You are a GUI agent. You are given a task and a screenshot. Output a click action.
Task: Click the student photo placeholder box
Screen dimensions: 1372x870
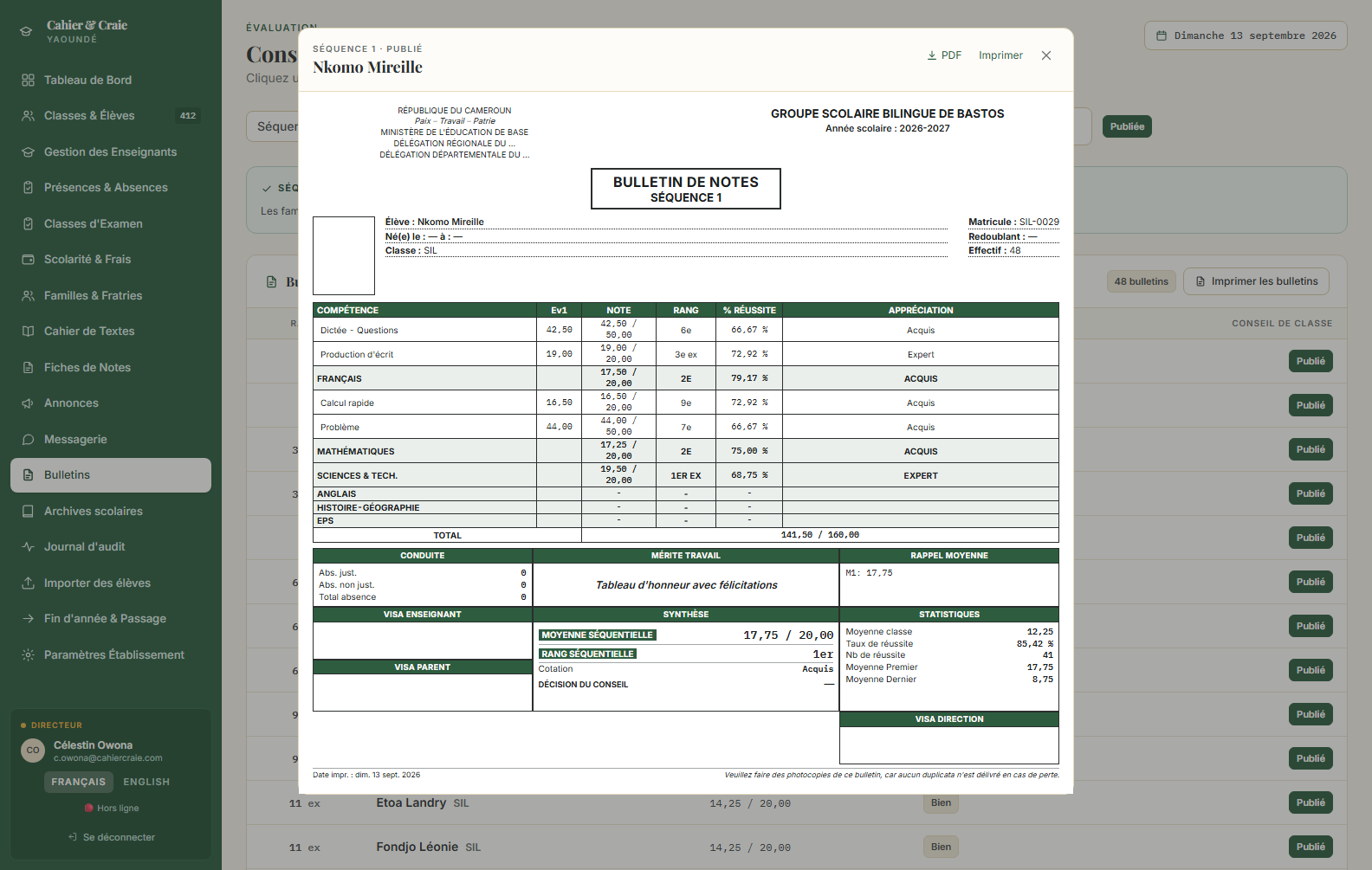[x=344, y=255]
